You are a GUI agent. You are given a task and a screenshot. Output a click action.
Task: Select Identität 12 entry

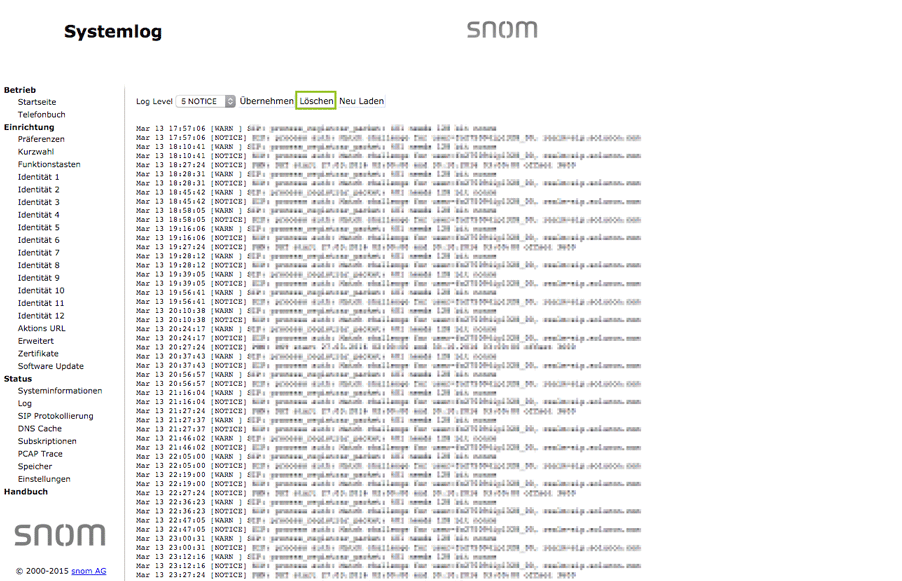41,316
